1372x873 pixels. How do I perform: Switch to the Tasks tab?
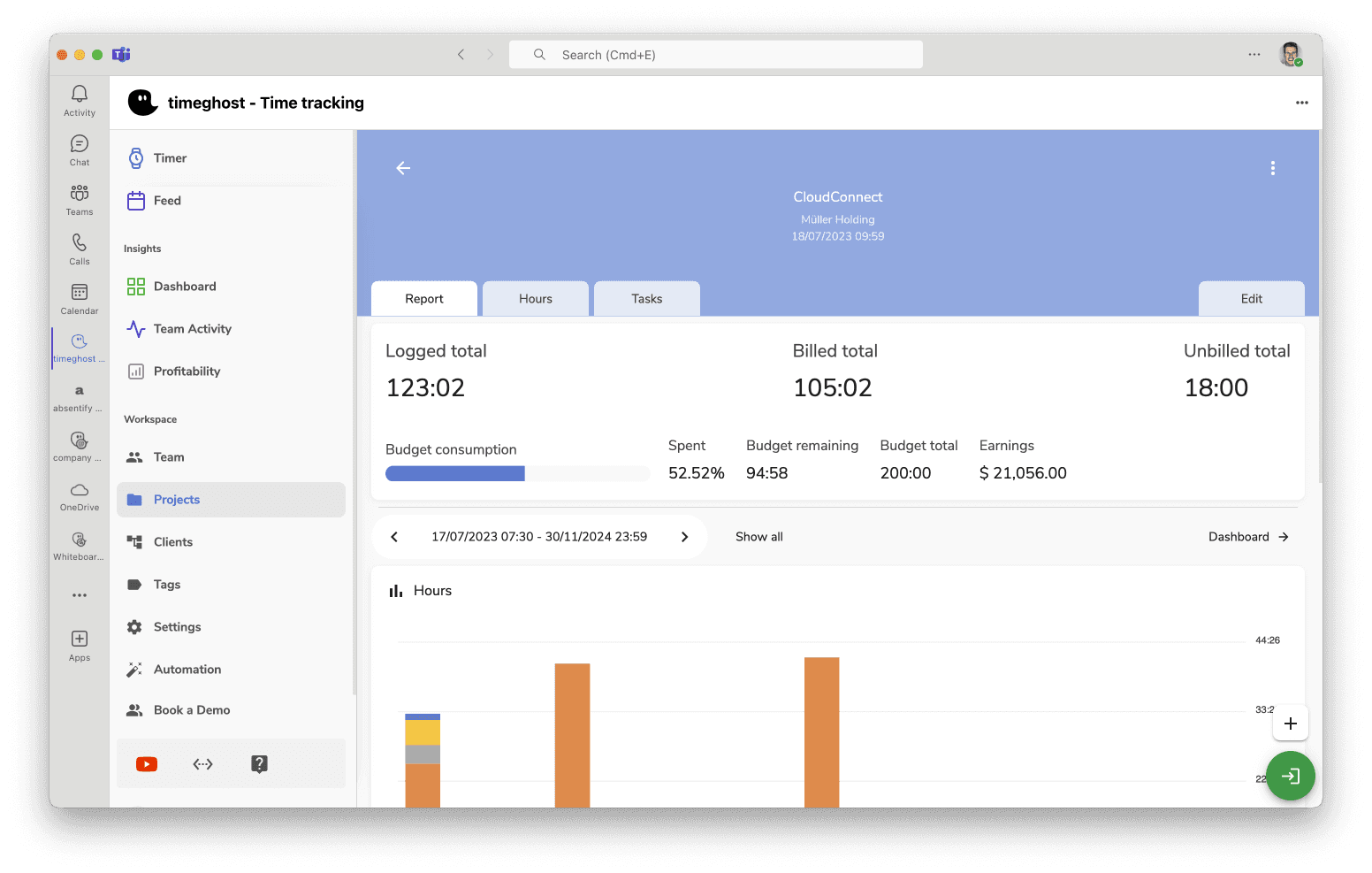click(x=646, y=299)
